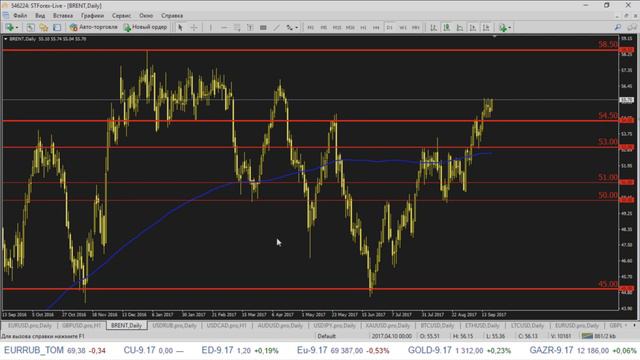The height and width of the screenshot is (360, 640).
Task: Select the Cursor arrow tool
Action: click(180, 27)
